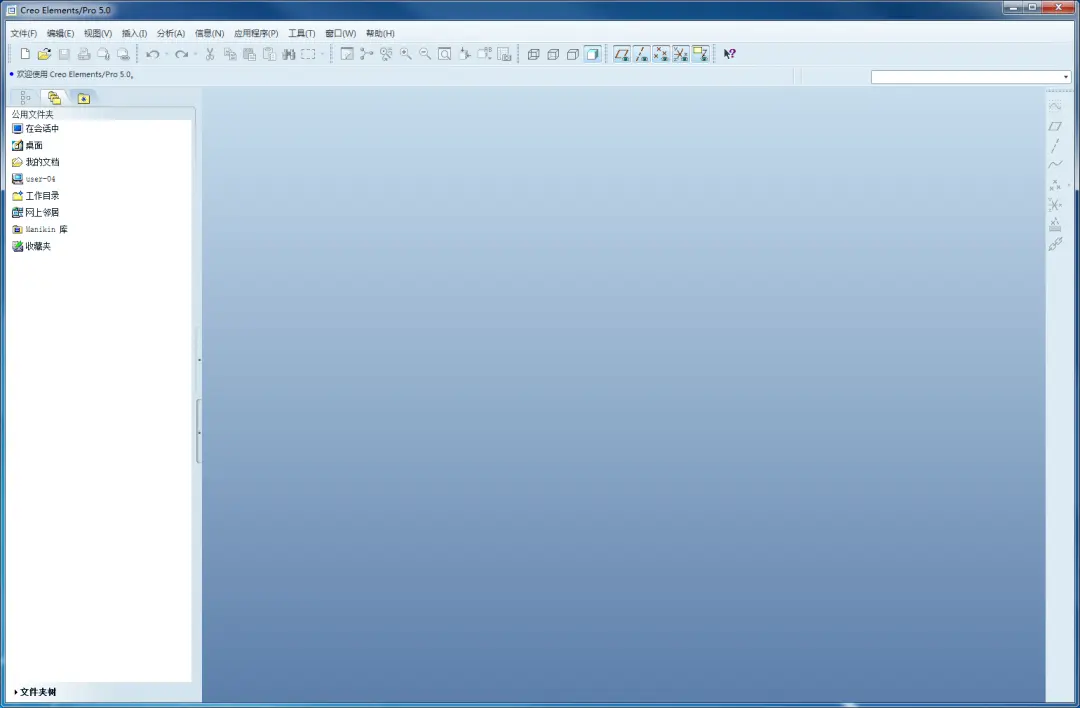Switch to the Favorites navigator tab

83,98
